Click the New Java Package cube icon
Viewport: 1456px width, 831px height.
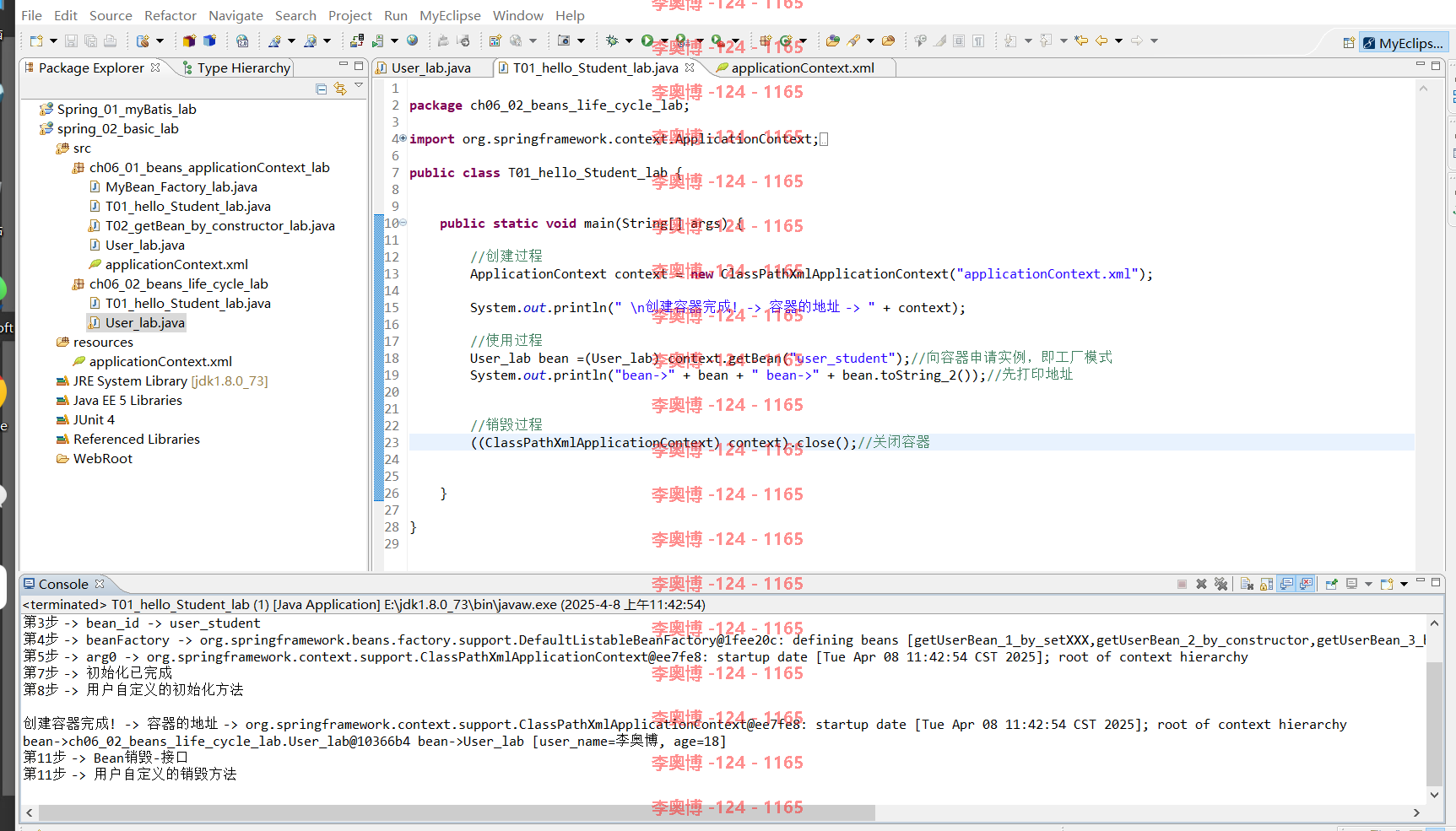[x=190, y=40]
